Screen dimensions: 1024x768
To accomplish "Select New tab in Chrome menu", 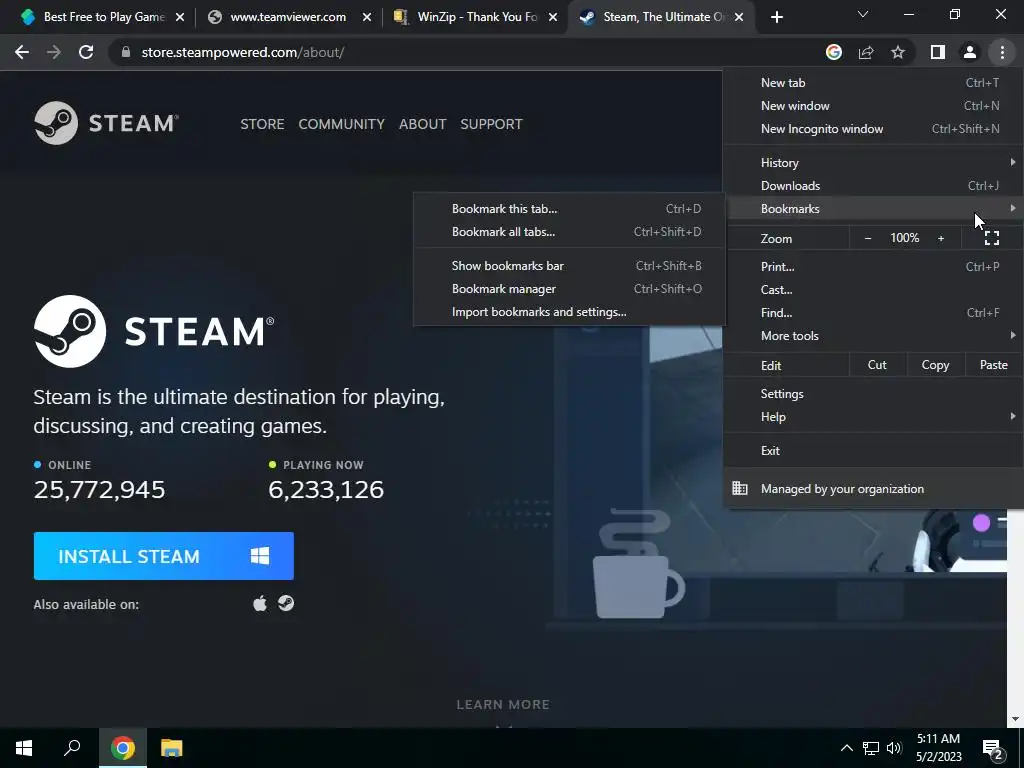I will click(x=872, y=82).
